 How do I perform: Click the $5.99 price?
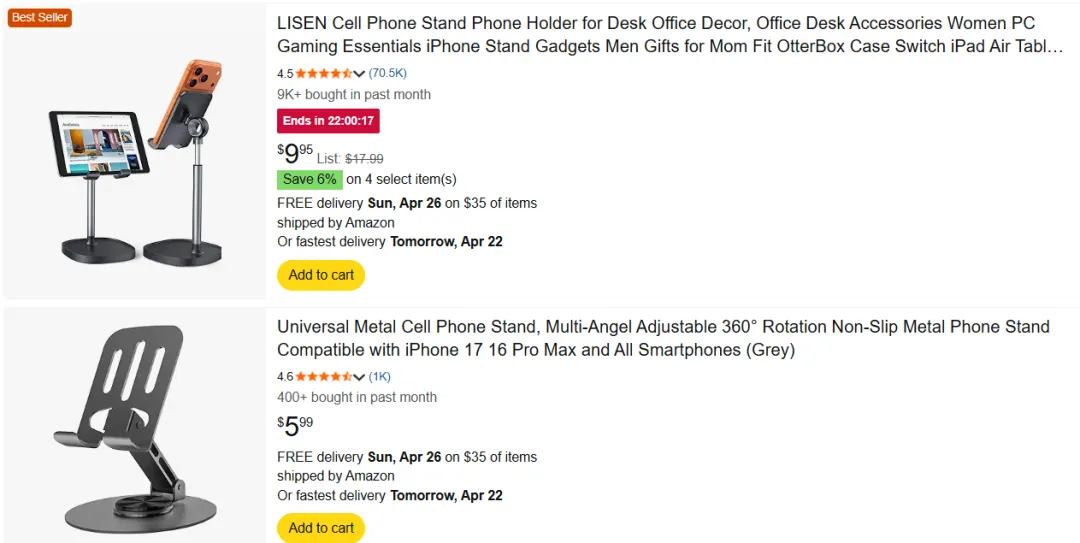(295, 426)
